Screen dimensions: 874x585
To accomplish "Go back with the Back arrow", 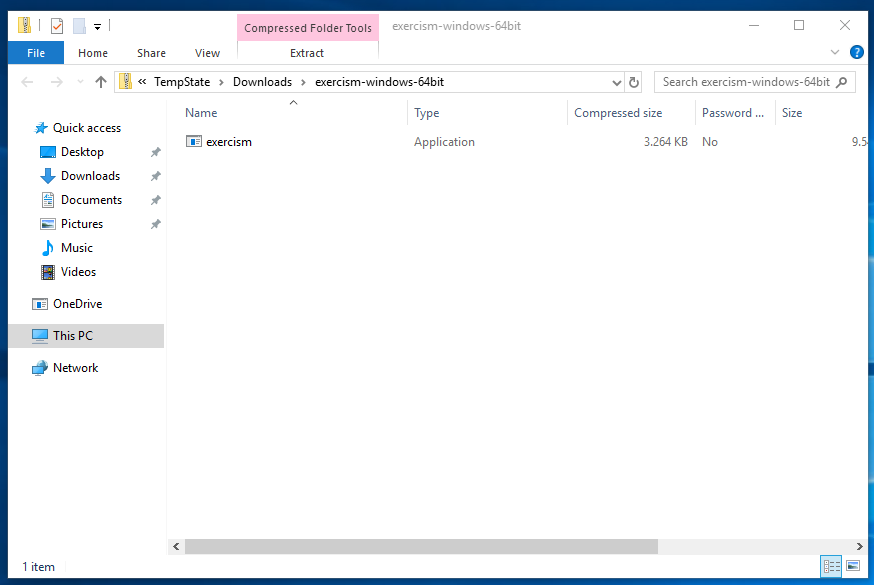I will 27,82.
